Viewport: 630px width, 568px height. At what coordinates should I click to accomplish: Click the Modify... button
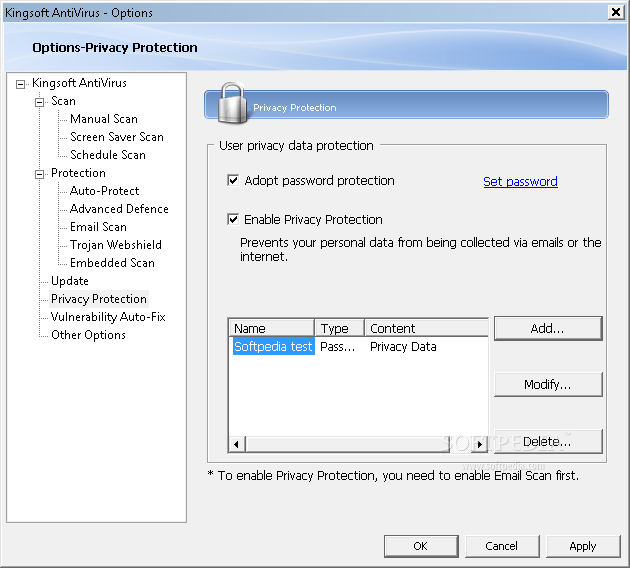pyautogui.click(x=548, y=384)
